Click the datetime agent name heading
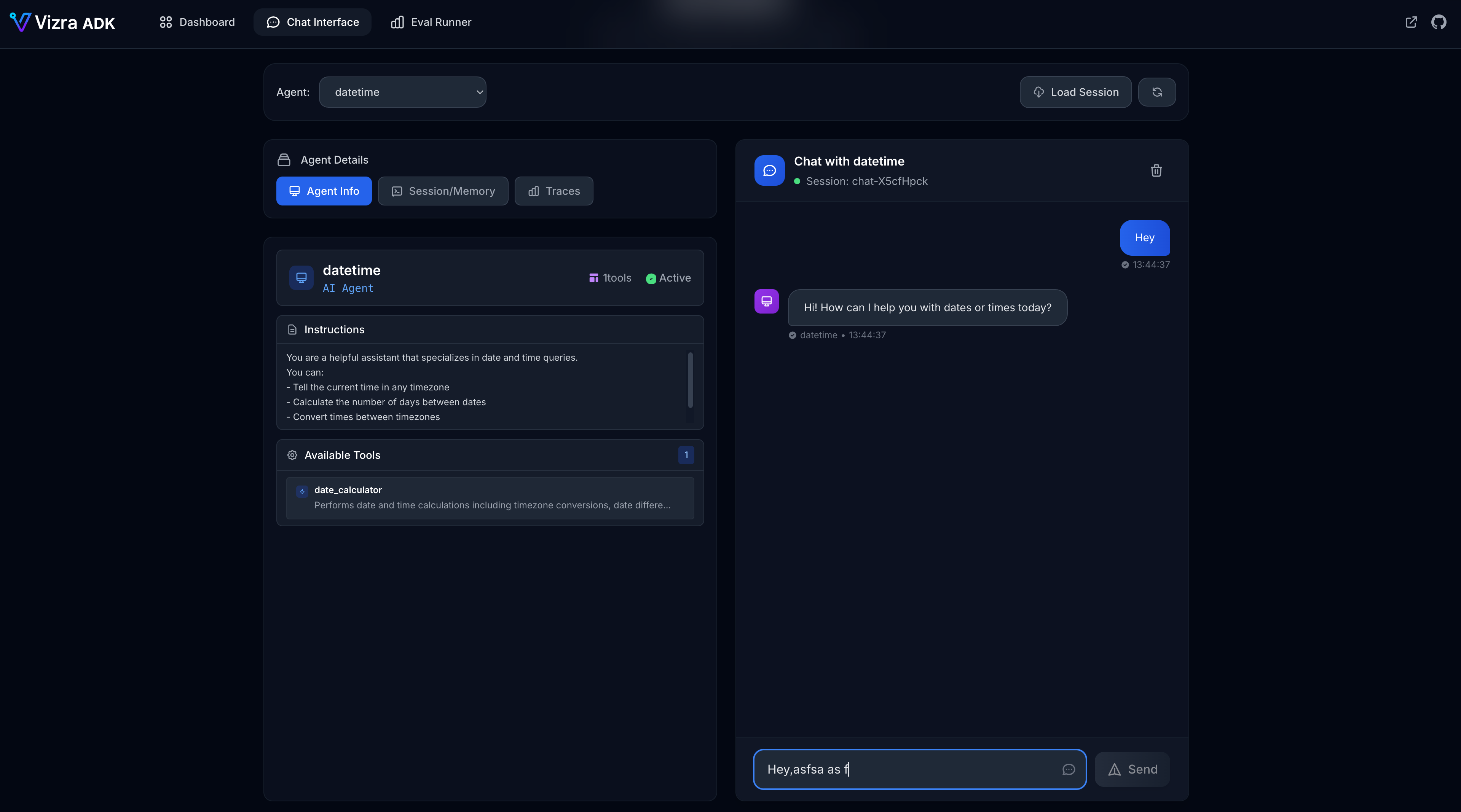1461x812 pixels. (352, 271)
